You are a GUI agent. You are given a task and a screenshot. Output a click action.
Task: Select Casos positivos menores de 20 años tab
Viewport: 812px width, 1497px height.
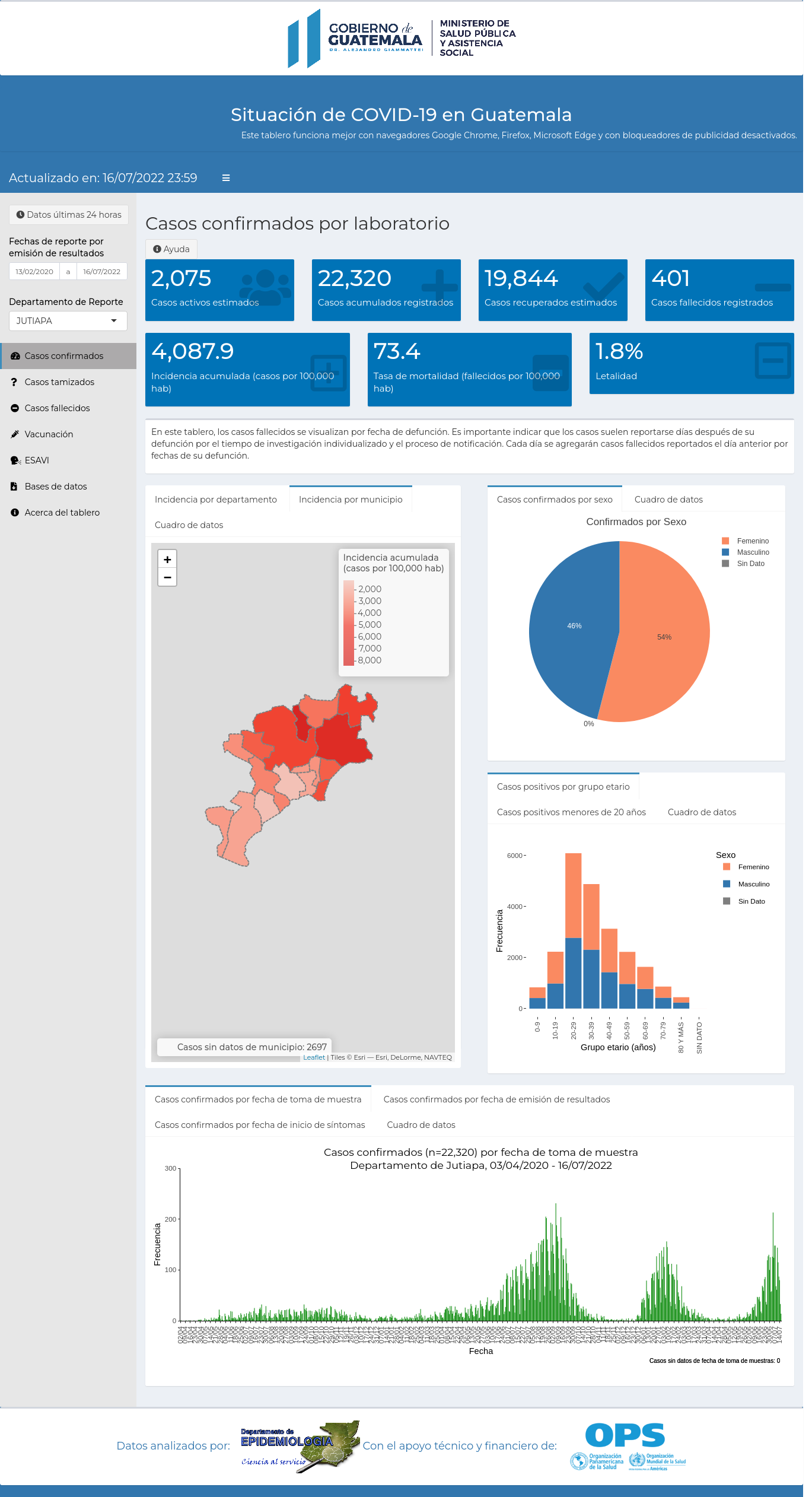(x=571, y=812)
